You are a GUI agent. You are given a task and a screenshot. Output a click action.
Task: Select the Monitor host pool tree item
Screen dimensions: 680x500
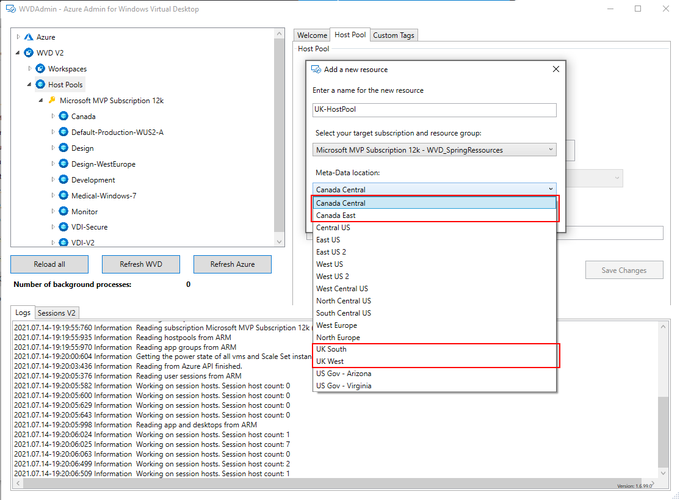pos(84,211)
